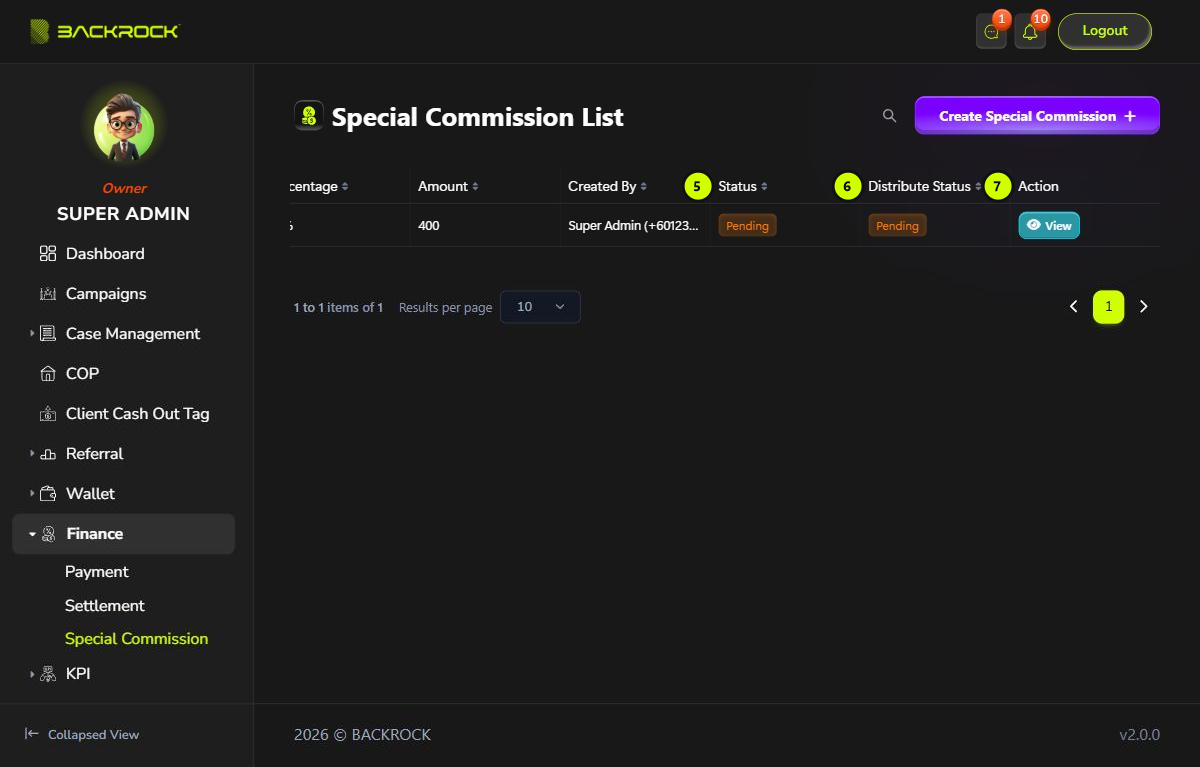Screen dimensions: 1200x767
Task: Sort by Created By column arrows
Action: coord(644,187)
